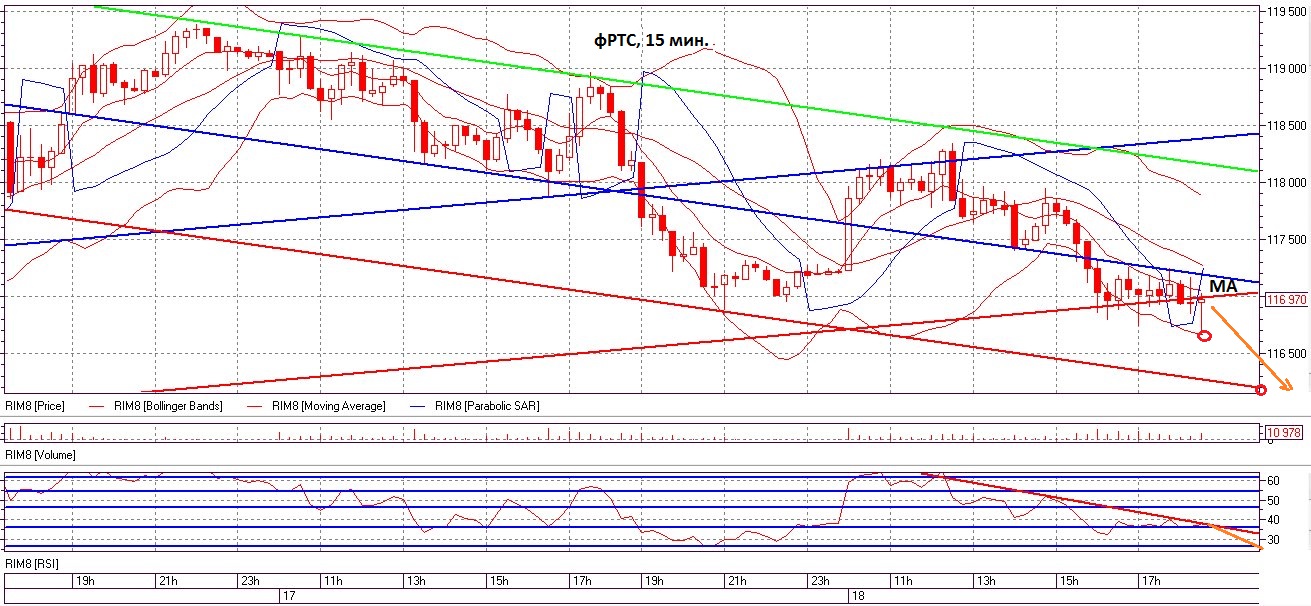This screenshot has width=1311, height=606.
Task: Click the 117 500 price axis label
Action: (x=1287, y=240)
